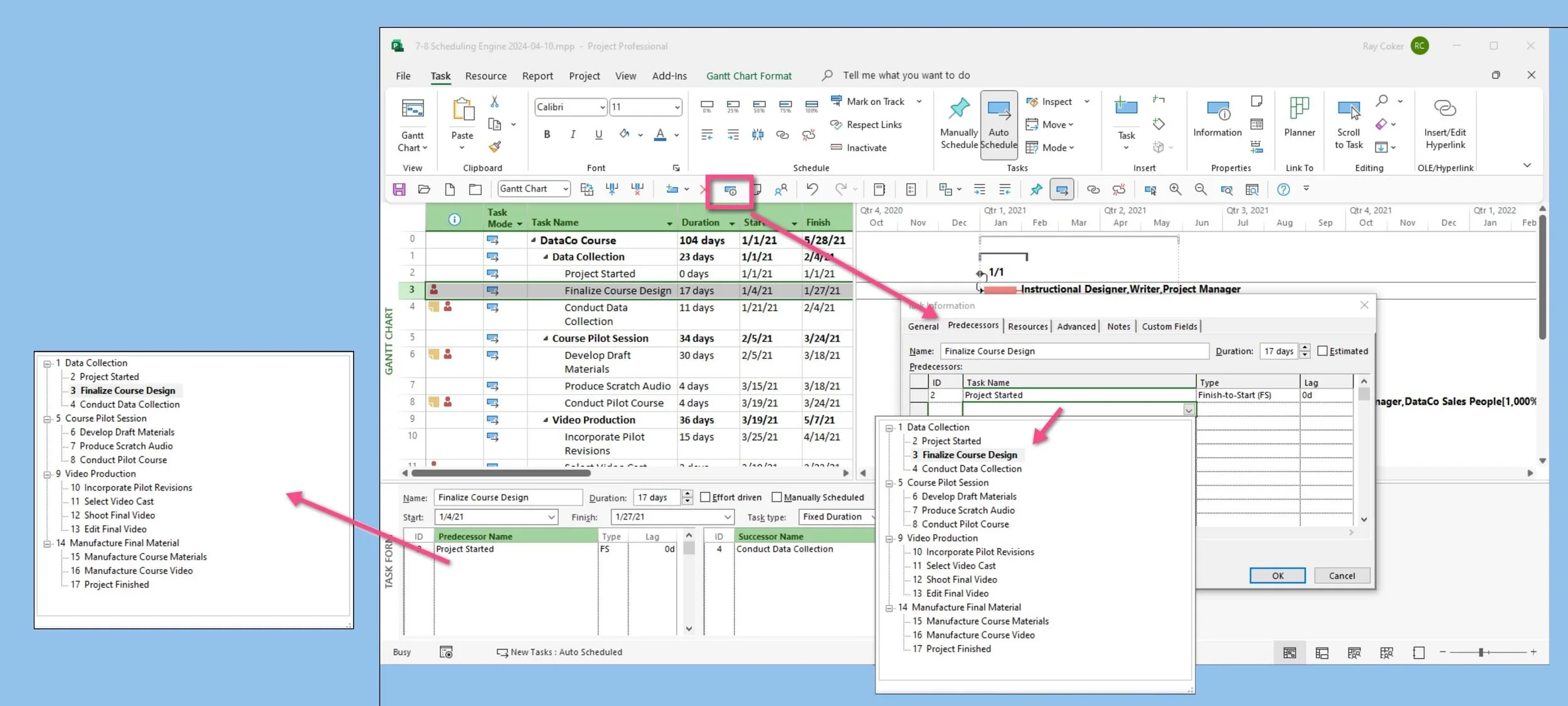The width and height of the screenshot is (1568, 706).
Task: Click the Zoom Out magnifier icon
Action: pyautogui.click(x=1200, y=189)
